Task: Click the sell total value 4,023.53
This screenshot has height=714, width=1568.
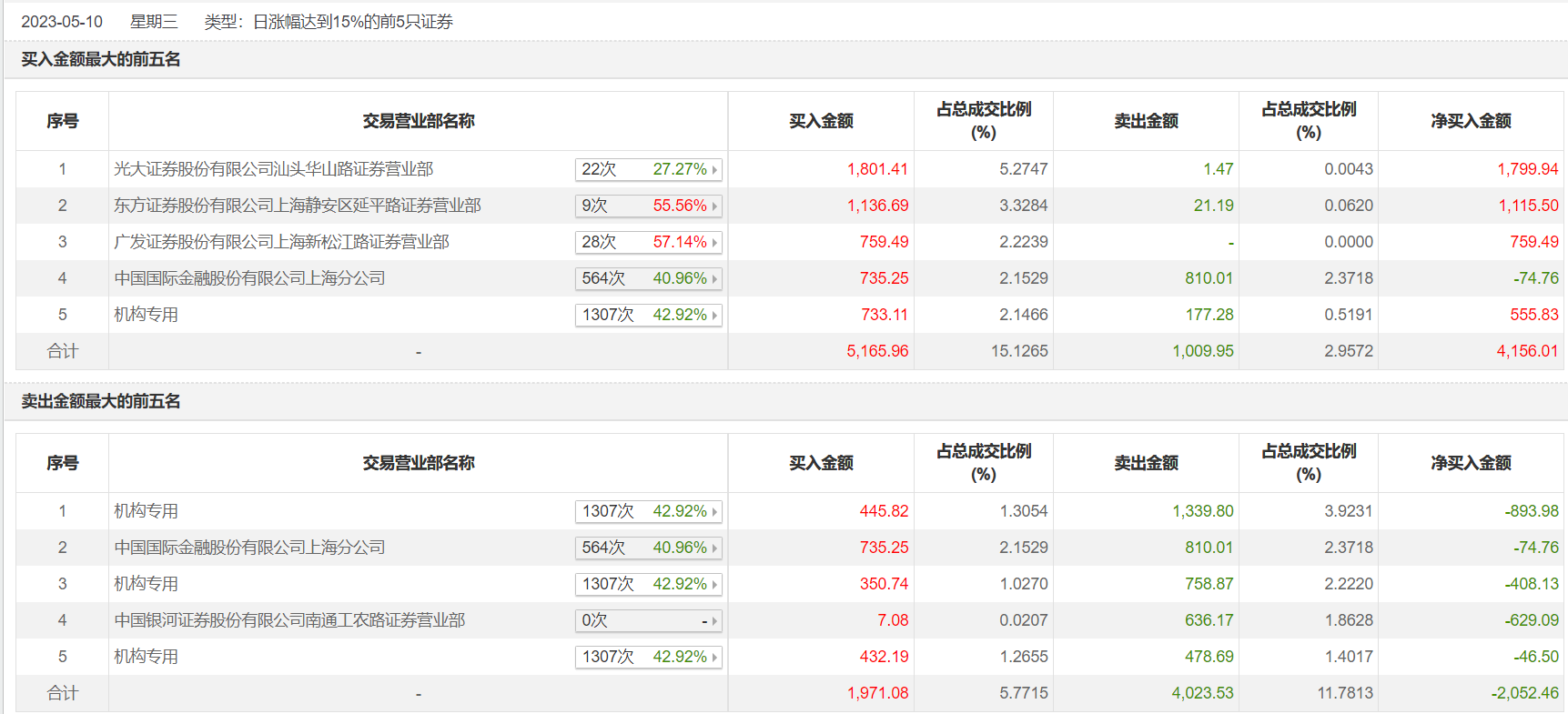Action: pyautogui.click(x=1202, y=693)
